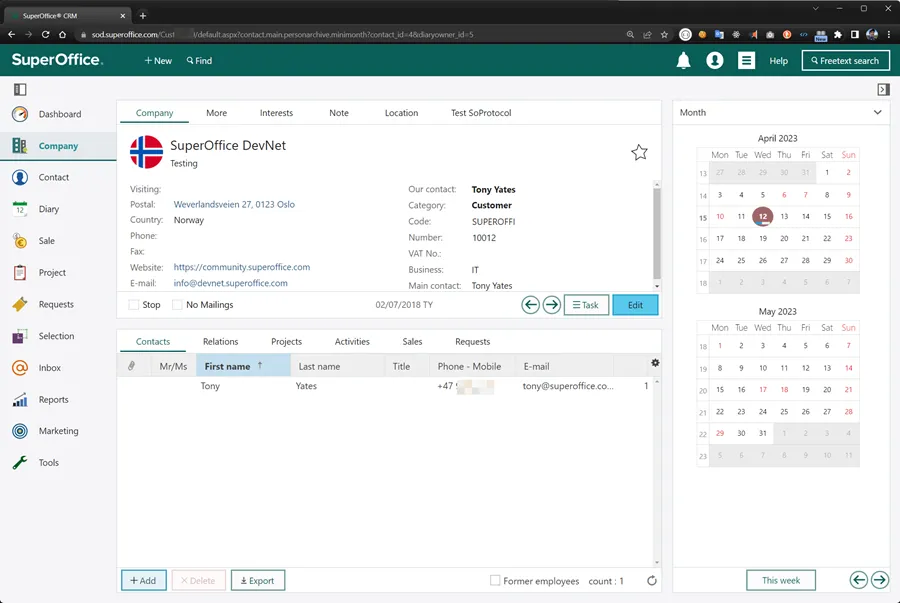Open the Dashboard navigator icon
Image resolution: width=900 pixels, height=603 pixels.
coord(20,114)
